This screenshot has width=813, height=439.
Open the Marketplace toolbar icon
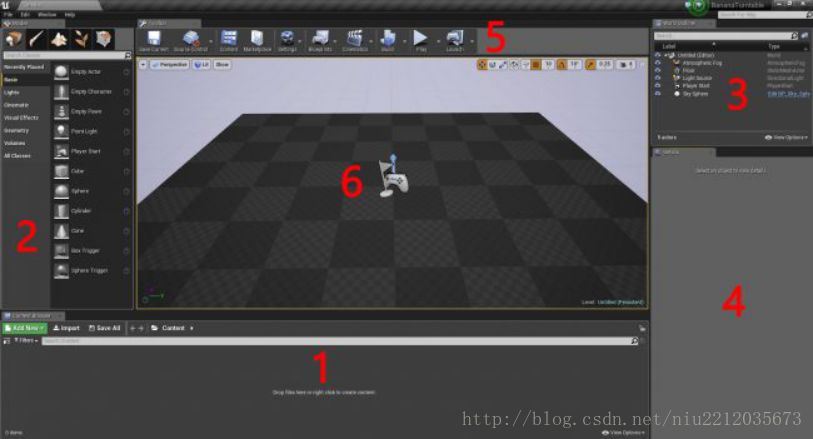(257, 41)
